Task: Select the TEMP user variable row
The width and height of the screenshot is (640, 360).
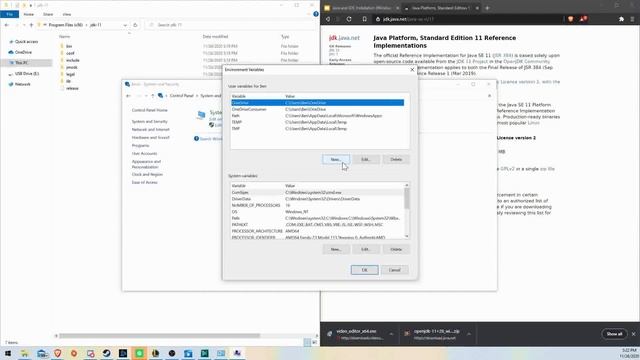Action: (318, 122)
